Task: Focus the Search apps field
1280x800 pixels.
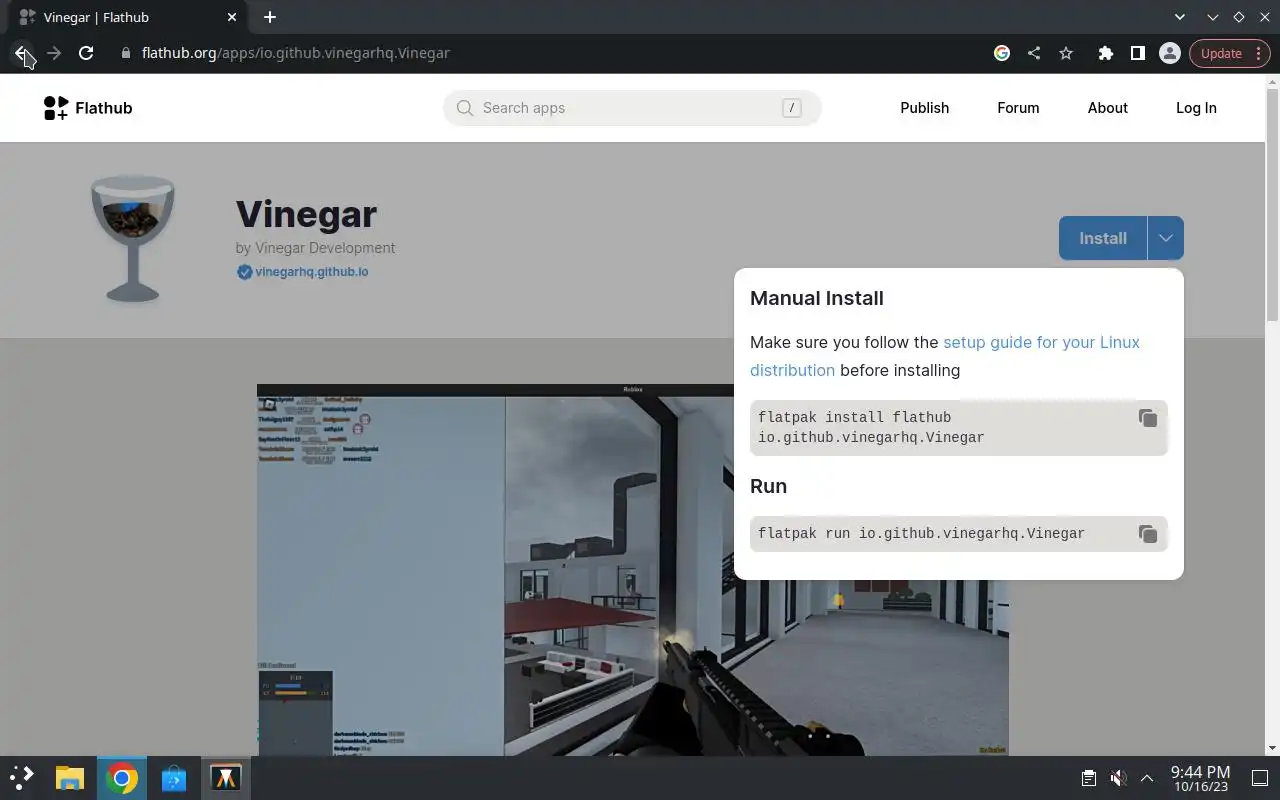Action: pos(632,108)
